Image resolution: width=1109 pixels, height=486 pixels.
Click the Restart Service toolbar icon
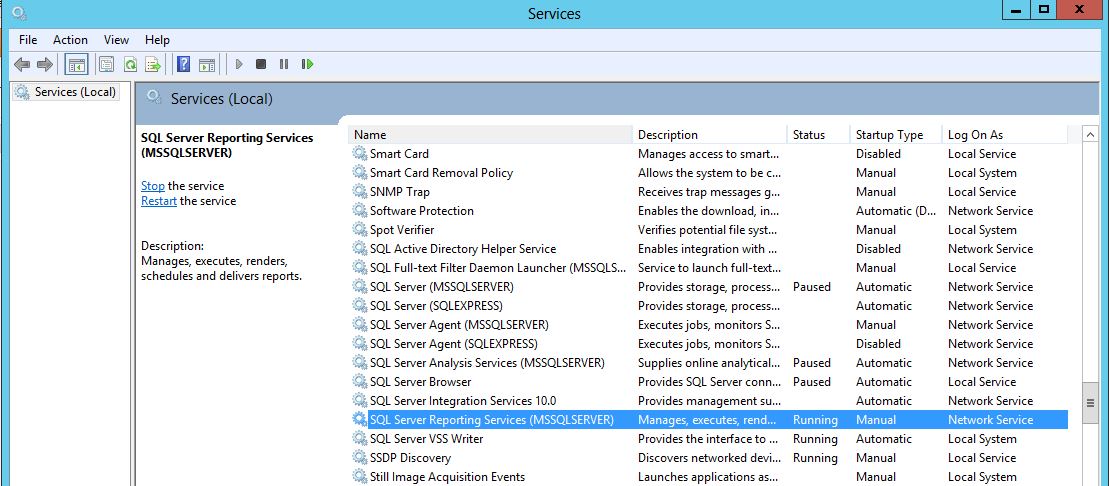307,64
